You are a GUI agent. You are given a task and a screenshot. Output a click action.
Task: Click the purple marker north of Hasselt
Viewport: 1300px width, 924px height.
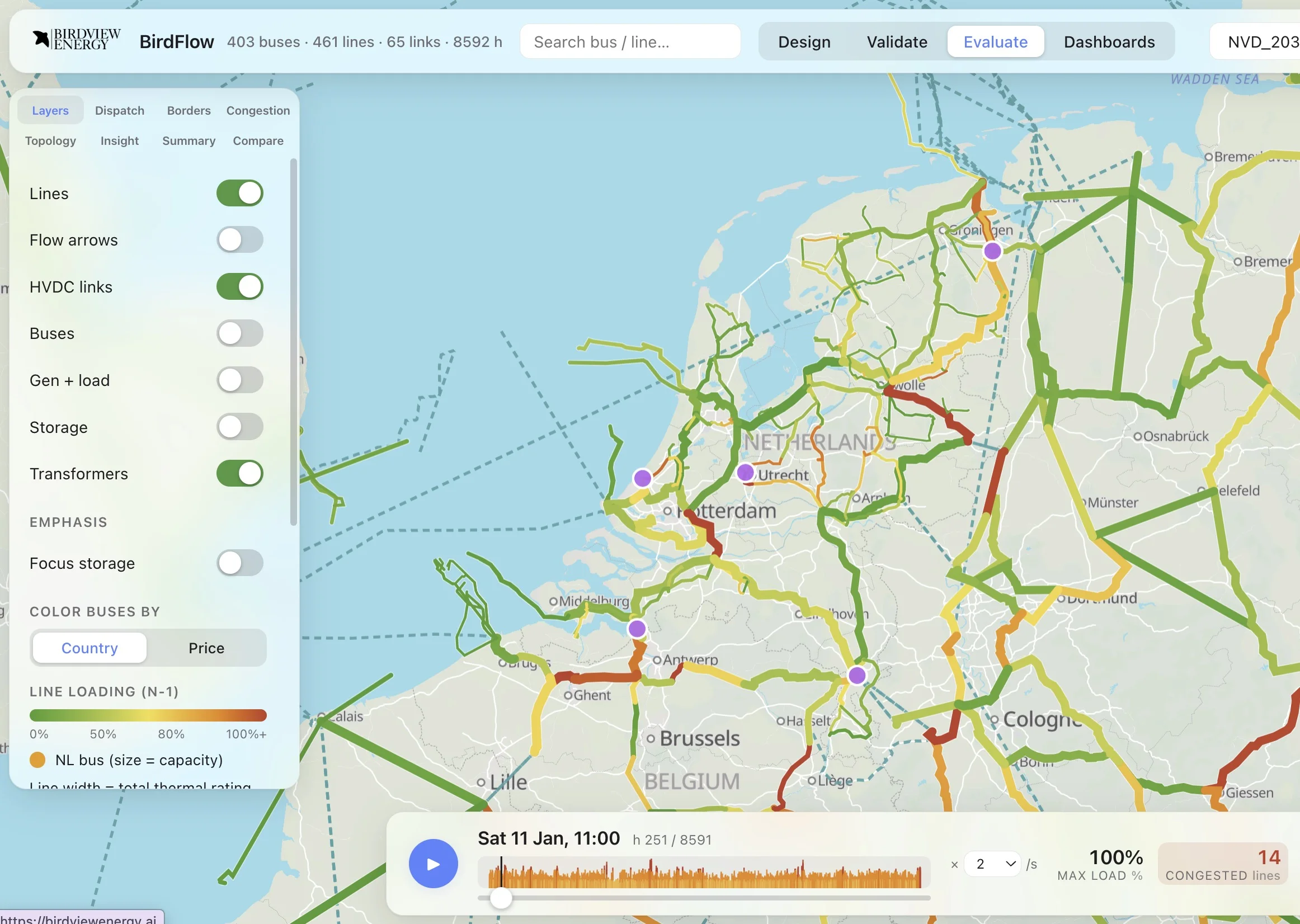click(857, 675)
